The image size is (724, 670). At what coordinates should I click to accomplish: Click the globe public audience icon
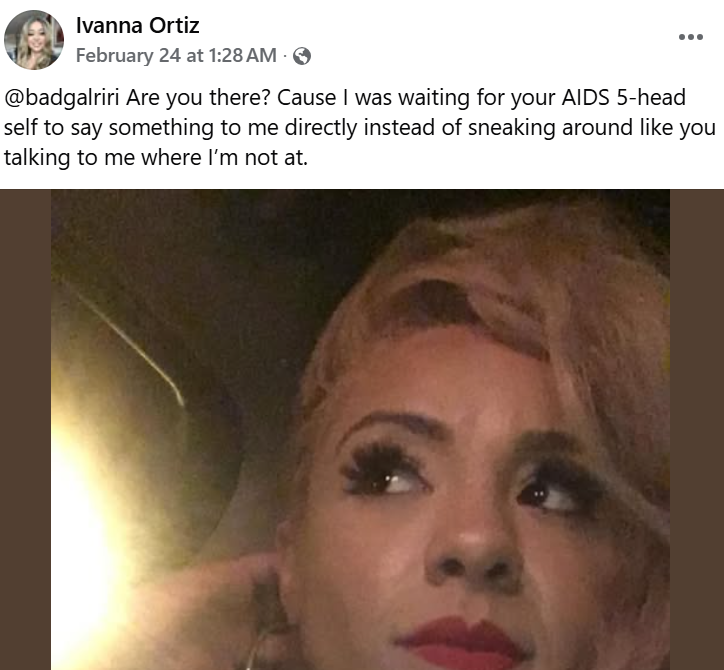[x=301, y=56]
